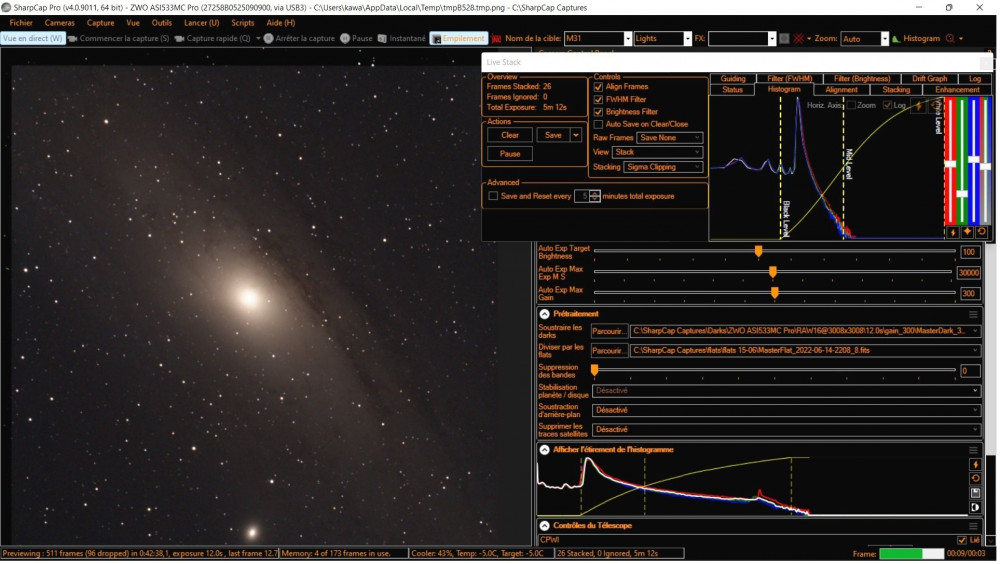Uncheck FWHM Filter checkbox
Screen dimensions: 1000x564
click(x=598, y=100)
